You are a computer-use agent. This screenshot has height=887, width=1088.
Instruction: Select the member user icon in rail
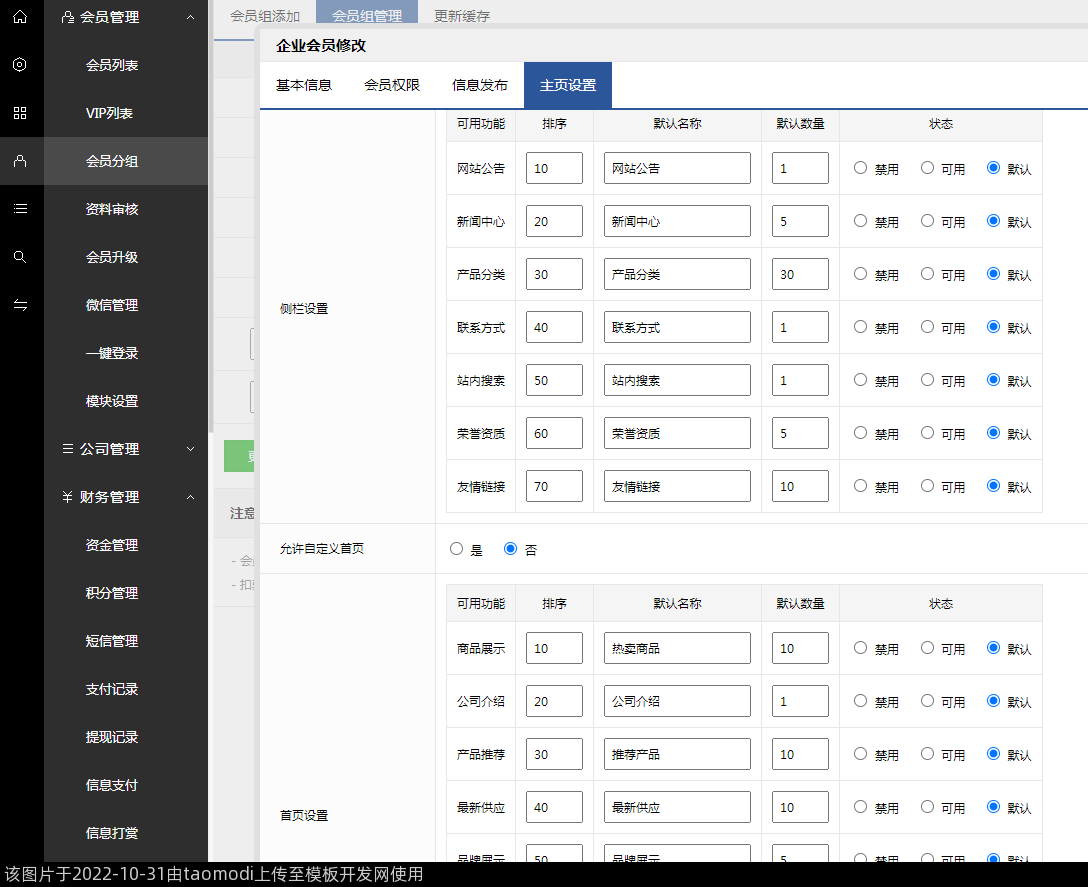[20, 161]
